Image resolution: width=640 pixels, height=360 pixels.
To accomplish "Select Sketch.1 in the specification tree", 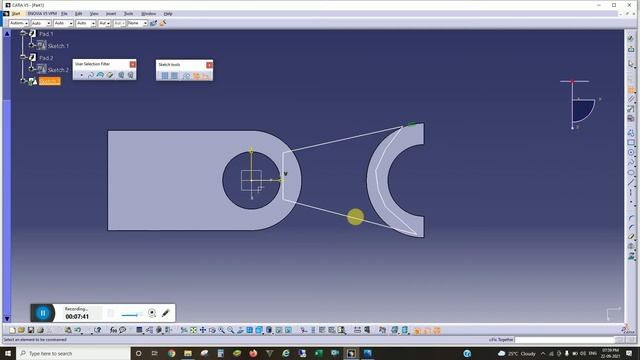I will pyautogui.click(x=58, y=46).
